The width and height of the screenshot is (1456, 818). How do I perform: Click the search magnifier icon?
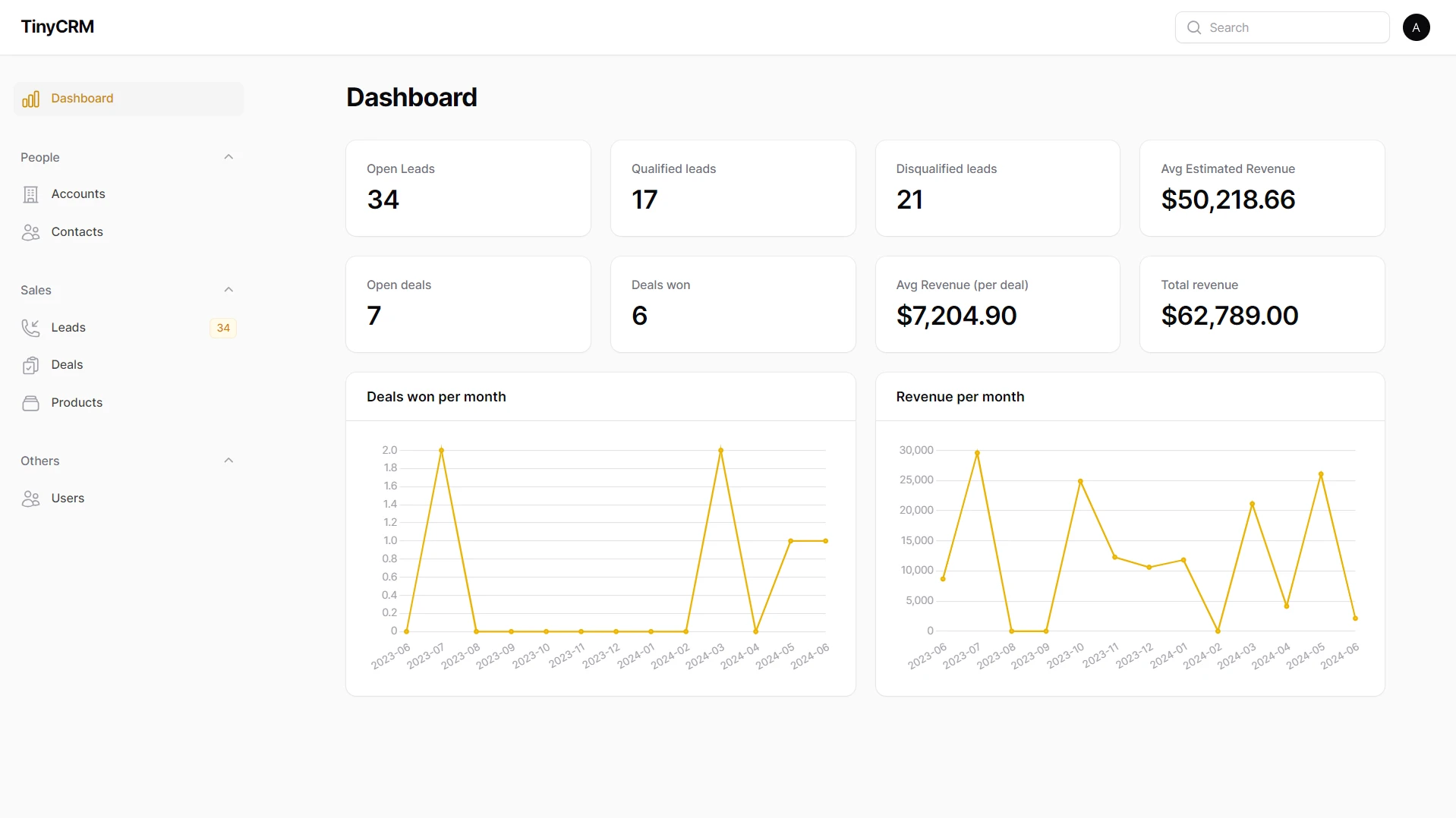[x=1194, y=27]
